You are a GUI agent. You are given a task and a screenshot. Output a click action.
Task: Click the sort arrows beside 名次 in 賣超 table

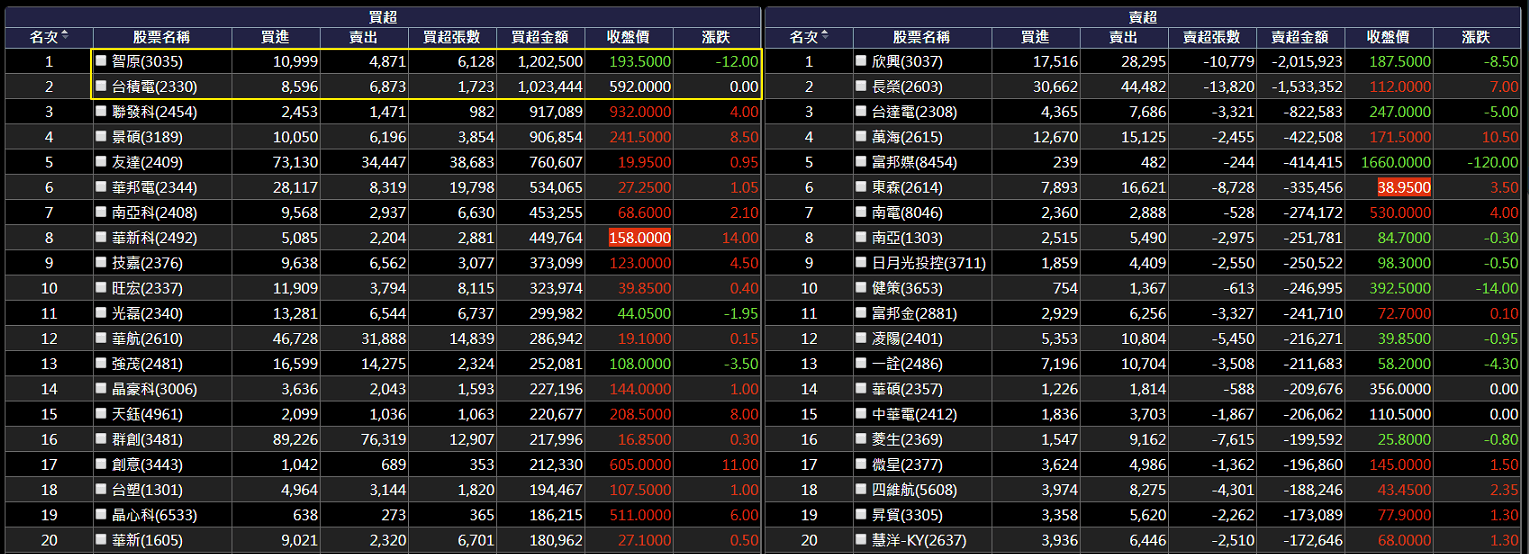pos(825,36)
